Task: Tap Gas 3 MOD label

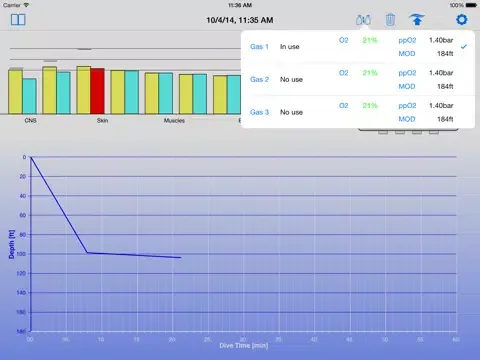Action: click(407, 119)
